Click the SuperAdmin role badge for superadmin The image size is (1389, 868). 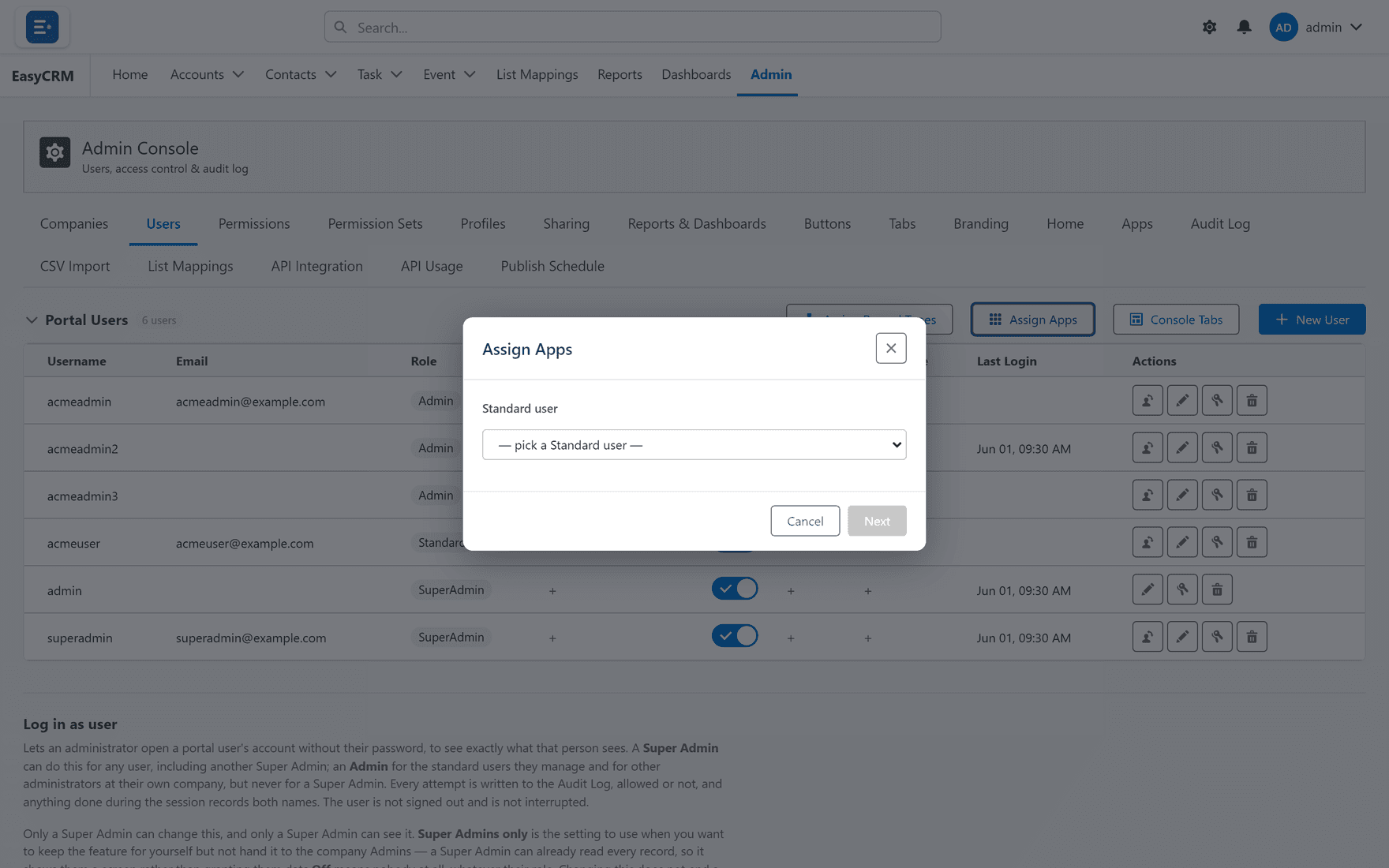point(451,637)
